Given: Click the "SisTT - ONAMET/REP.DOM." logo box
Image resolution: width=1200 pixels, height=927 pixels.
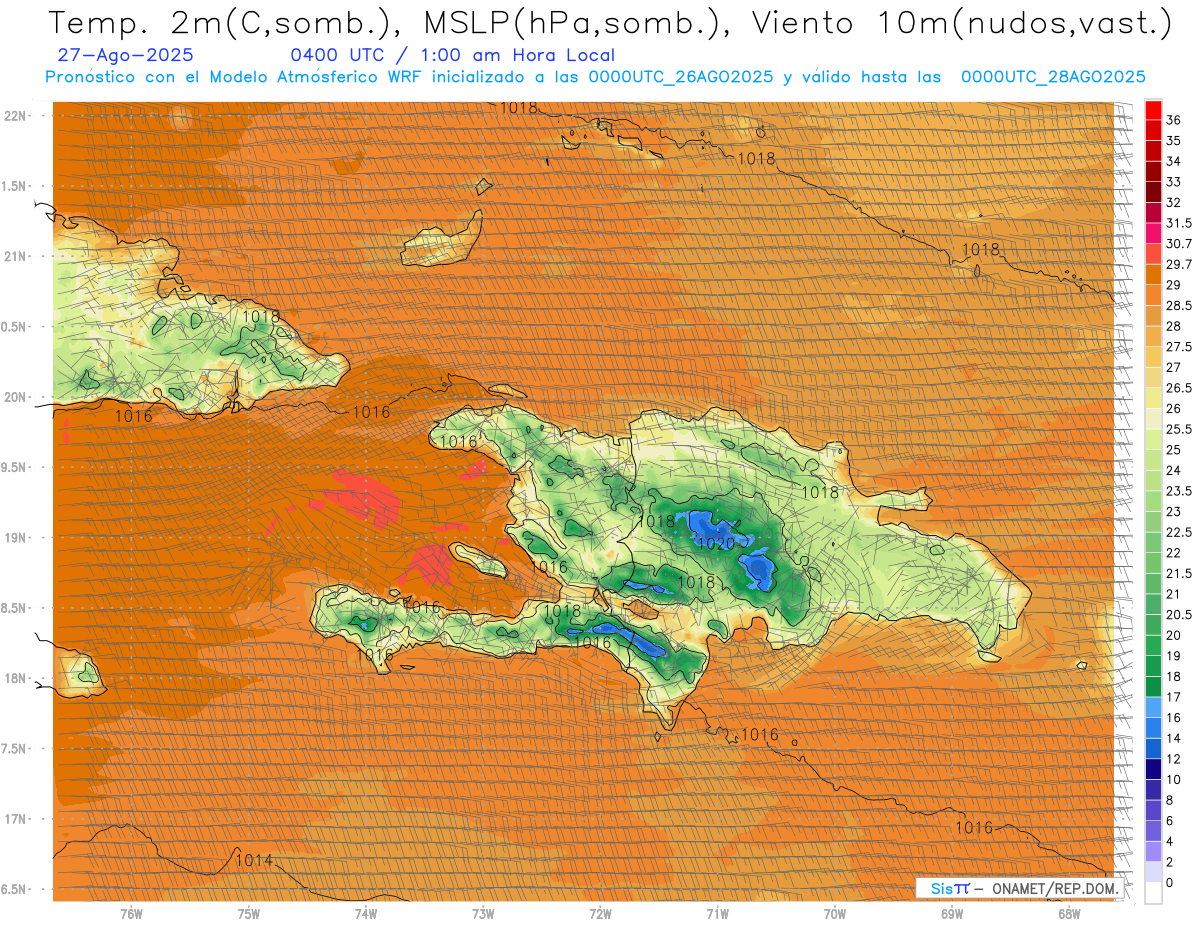Looking at the screenshot, I should click(x=1020, y=888).
